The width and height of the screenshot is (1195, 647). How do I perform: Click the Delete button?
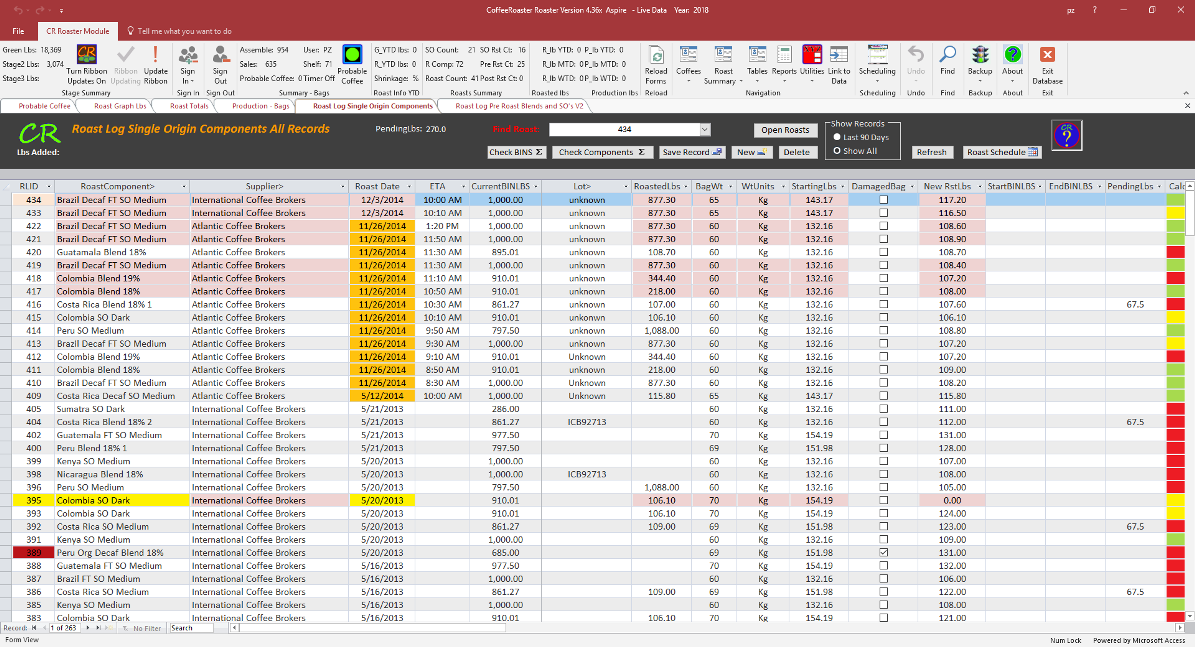coord(796,152)
